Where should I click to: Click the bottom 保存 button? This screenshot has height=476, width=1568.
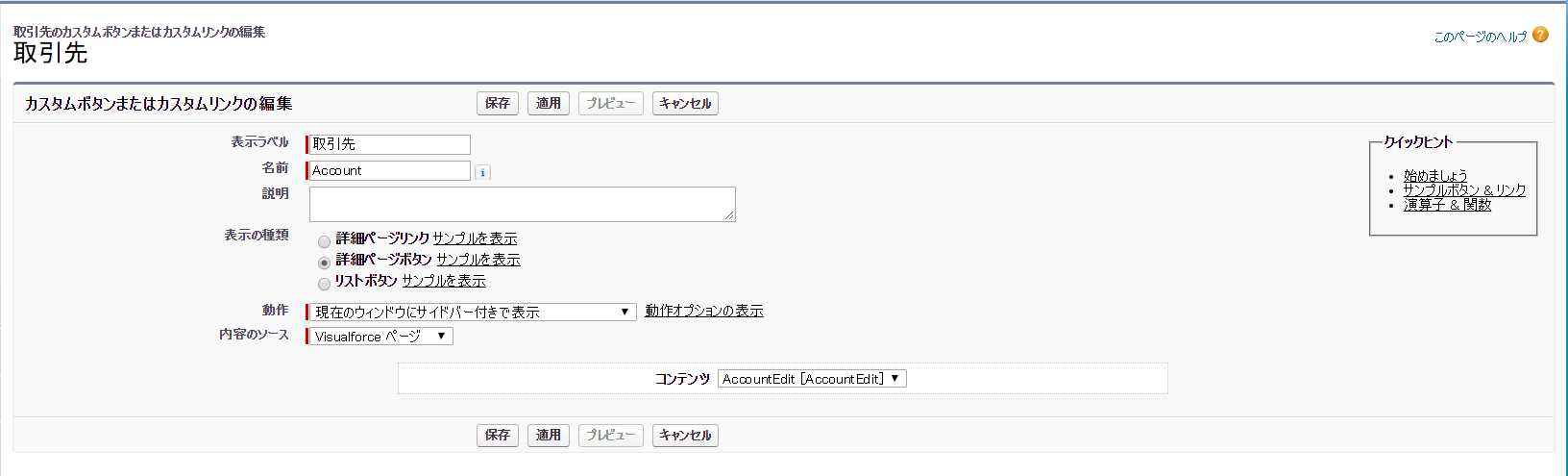point(498,435)
